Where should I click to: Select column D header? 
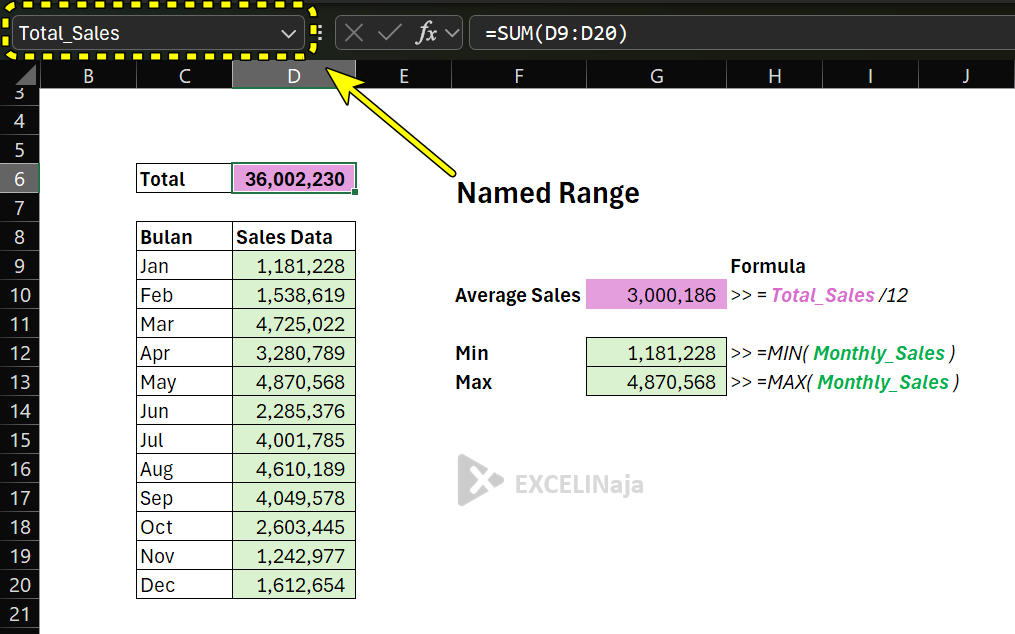(293, 75)
